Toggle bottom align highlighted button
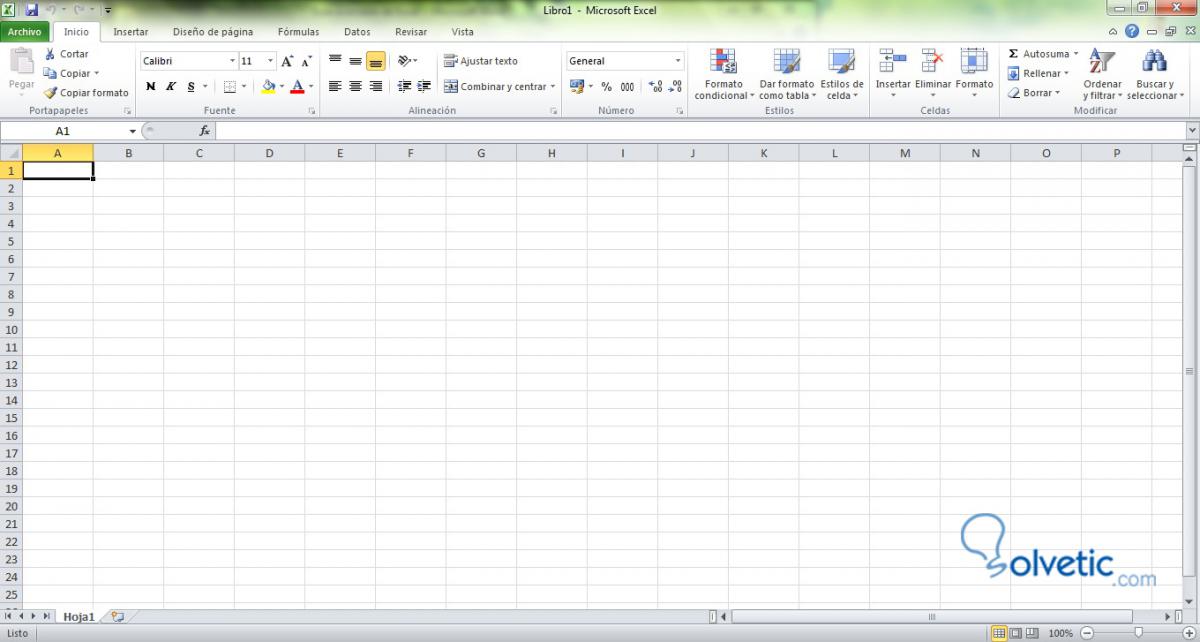This screenshot has width=1200, height=642. pyautogui.click(x=376, y=61)
